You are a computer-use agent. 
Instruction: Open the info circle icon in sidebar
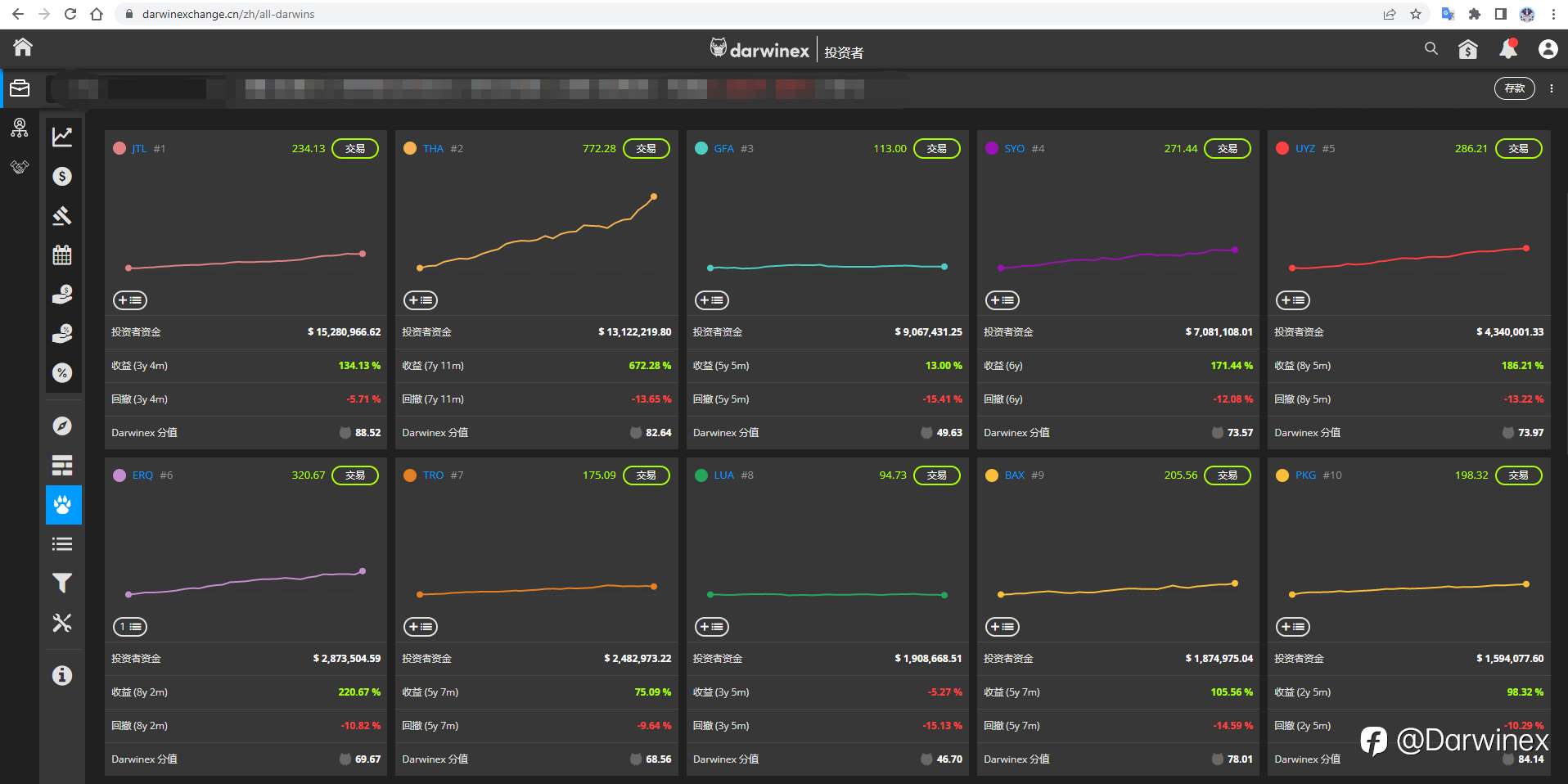62,675
